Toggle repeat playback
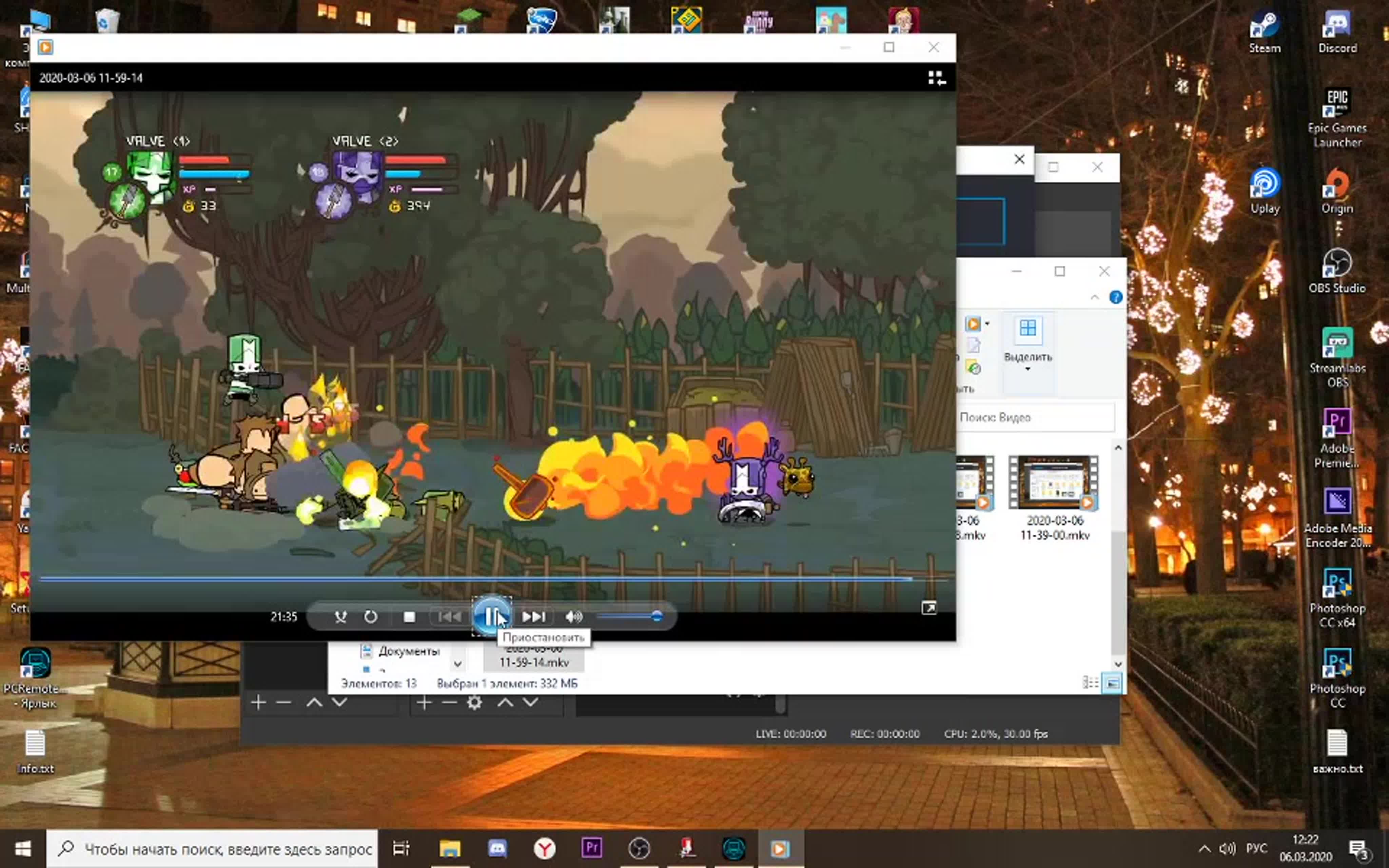This screenshot has height=868, width=1389. pyautogui.click(x=371, y=616)
